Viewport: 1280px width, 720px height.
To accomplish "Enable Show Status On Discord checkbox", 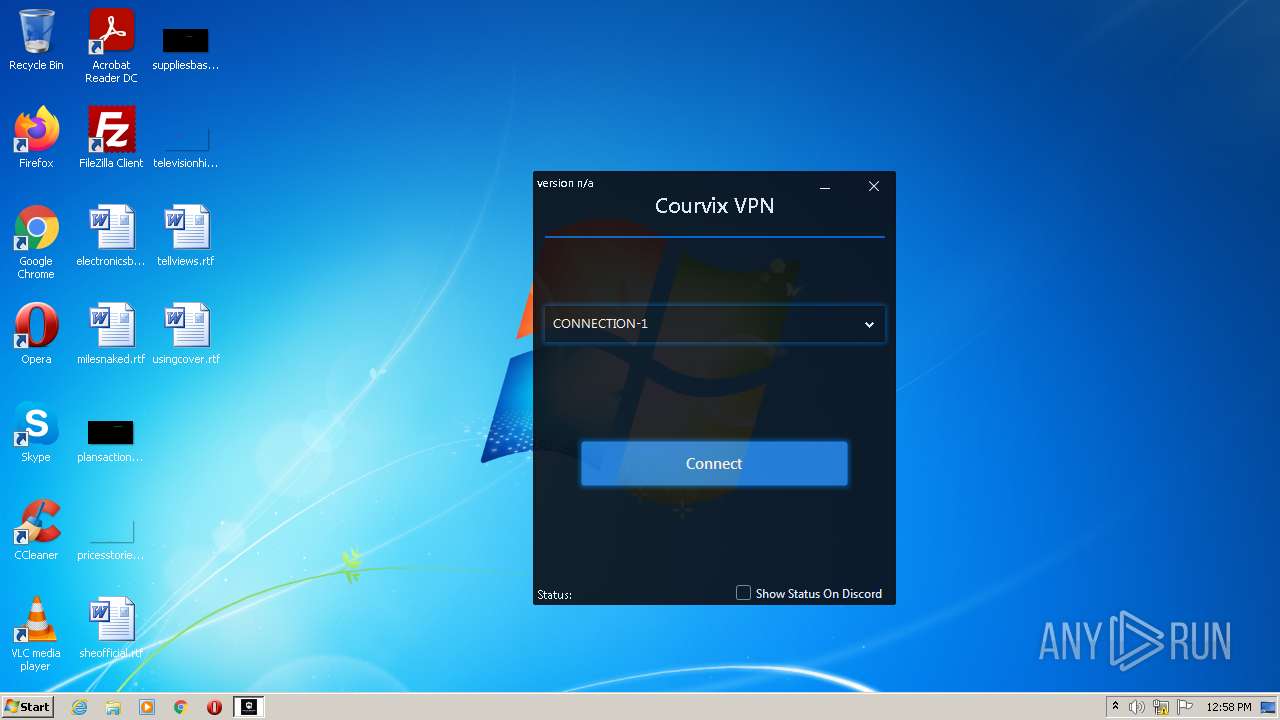I will [743, 593].
